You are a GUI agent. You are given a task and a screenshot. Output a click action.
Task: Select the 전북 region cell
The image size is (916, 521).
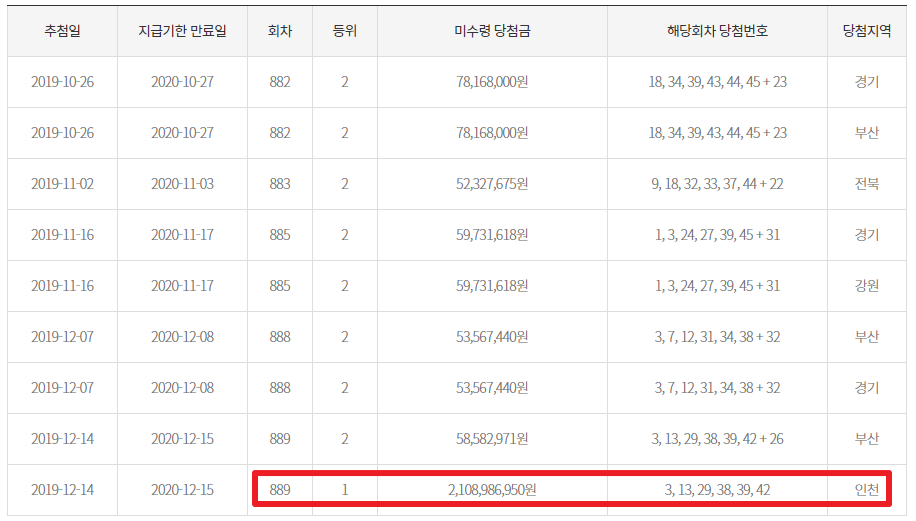(x=867, y=184)
